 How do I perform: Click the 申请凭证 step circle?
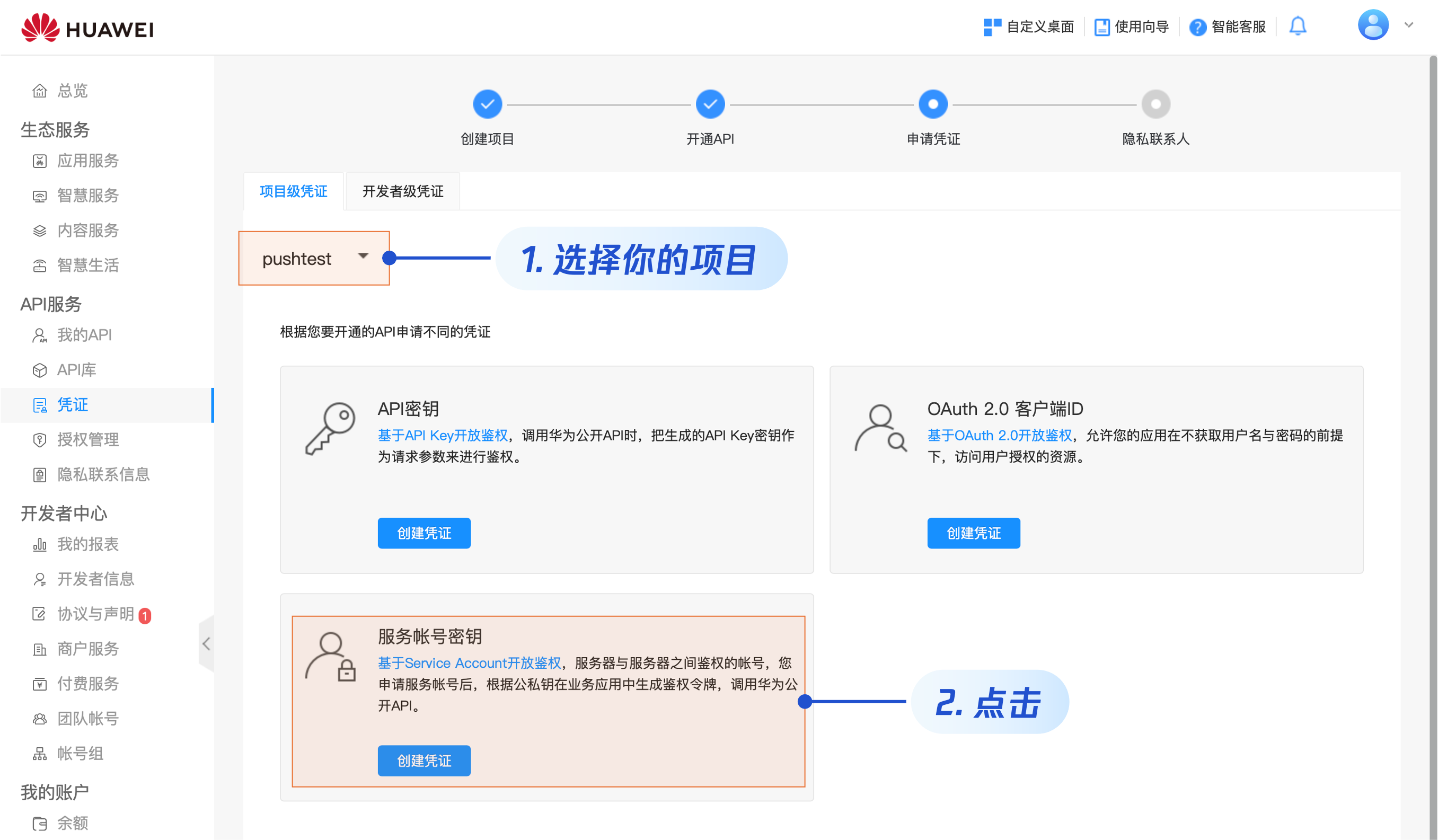933,104
